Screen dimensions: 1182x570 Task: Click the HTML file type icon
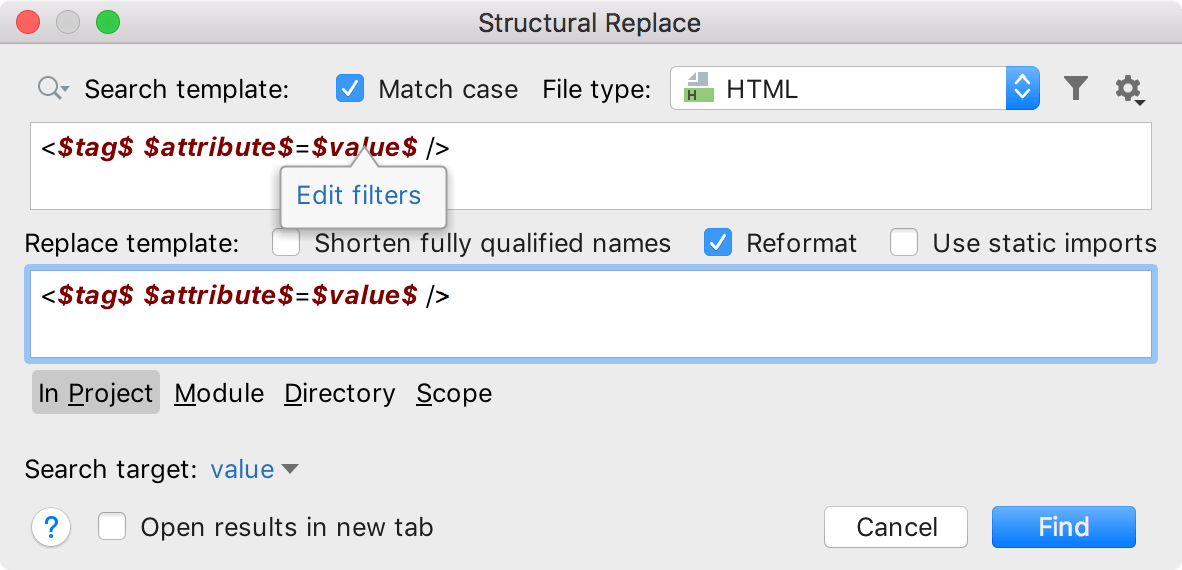pyautogui.click(x=698, y=89)
